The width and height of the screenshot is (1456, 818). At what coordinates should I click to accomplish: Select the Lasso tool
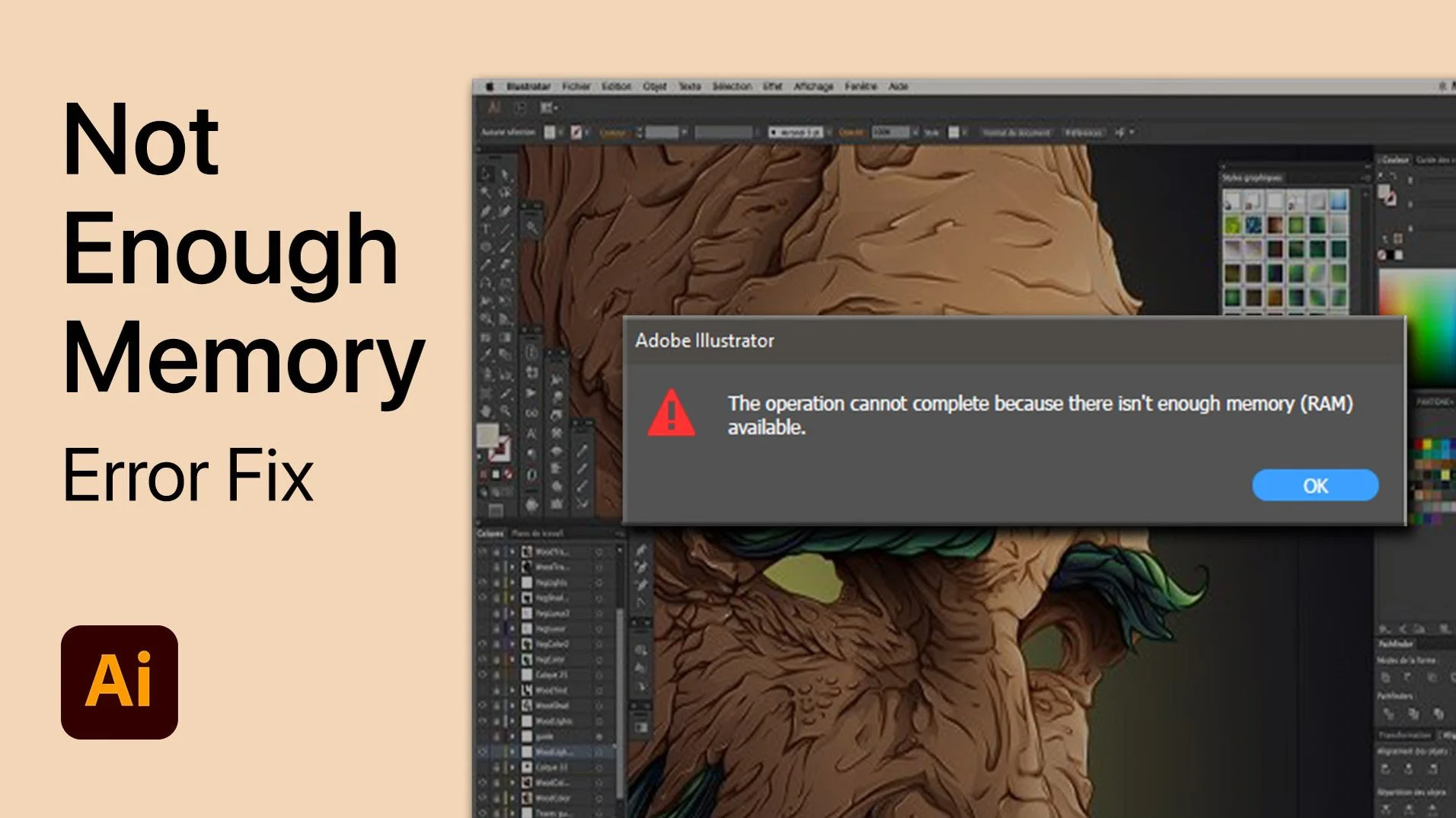[x=505, y=193]
